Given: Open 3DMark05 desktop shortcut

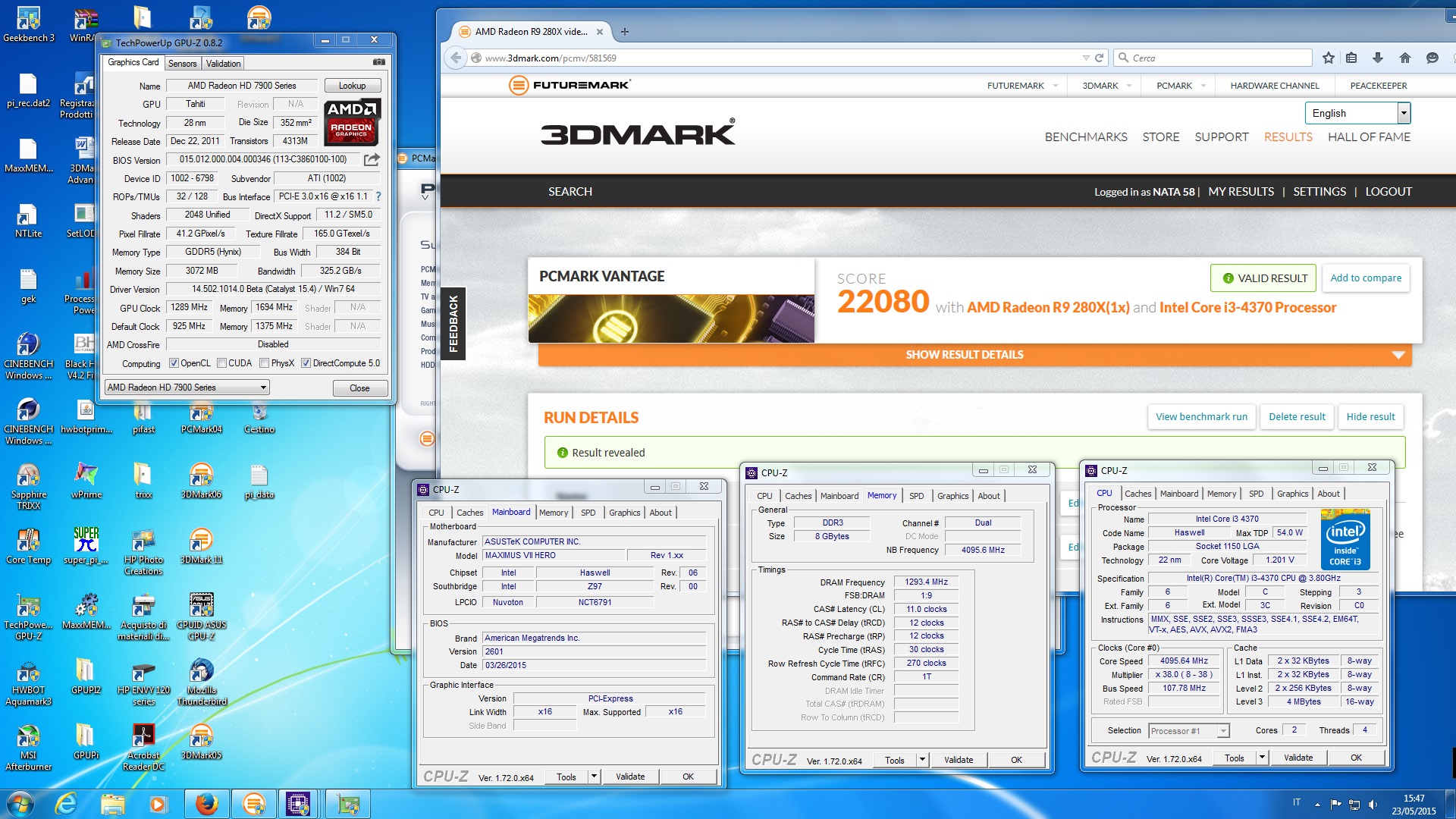Looking at the screenshot, I should (x=201, y=742).
